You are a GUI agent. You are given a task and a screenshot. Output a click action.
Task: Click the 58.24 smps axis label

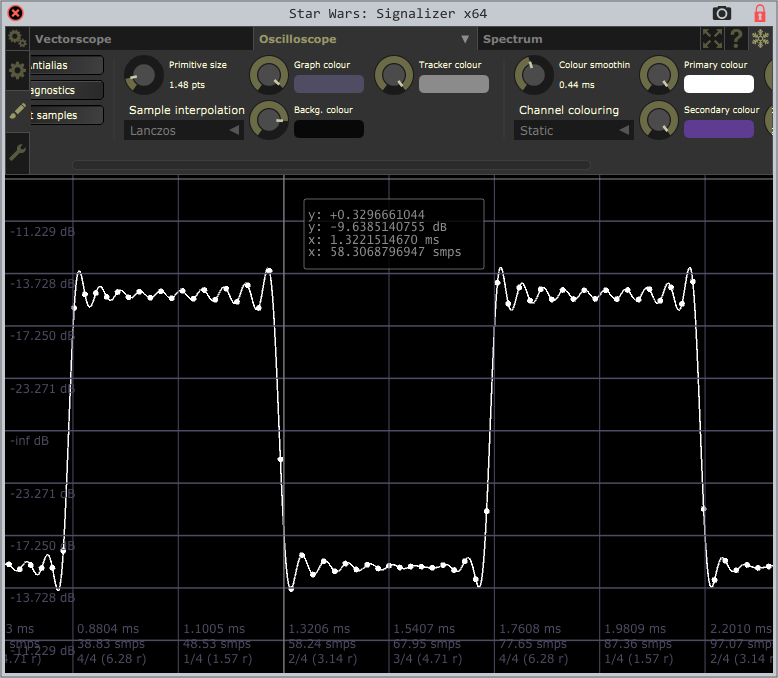322,644
